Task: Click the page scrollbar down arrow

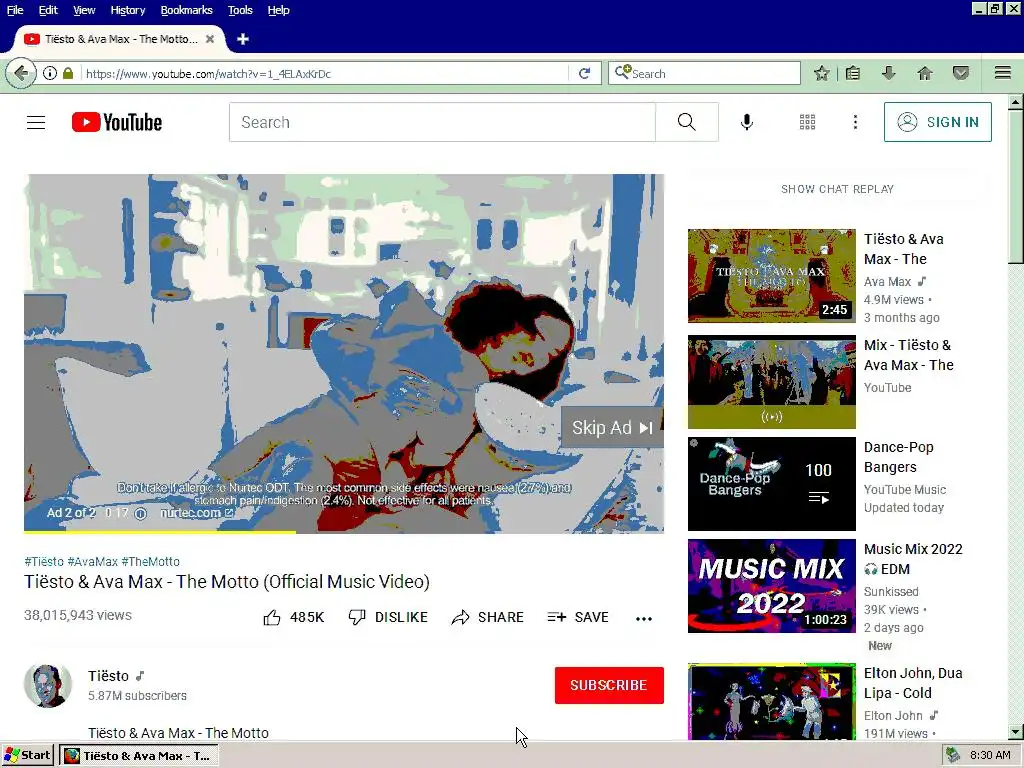Action: (x=1016, y=732)
